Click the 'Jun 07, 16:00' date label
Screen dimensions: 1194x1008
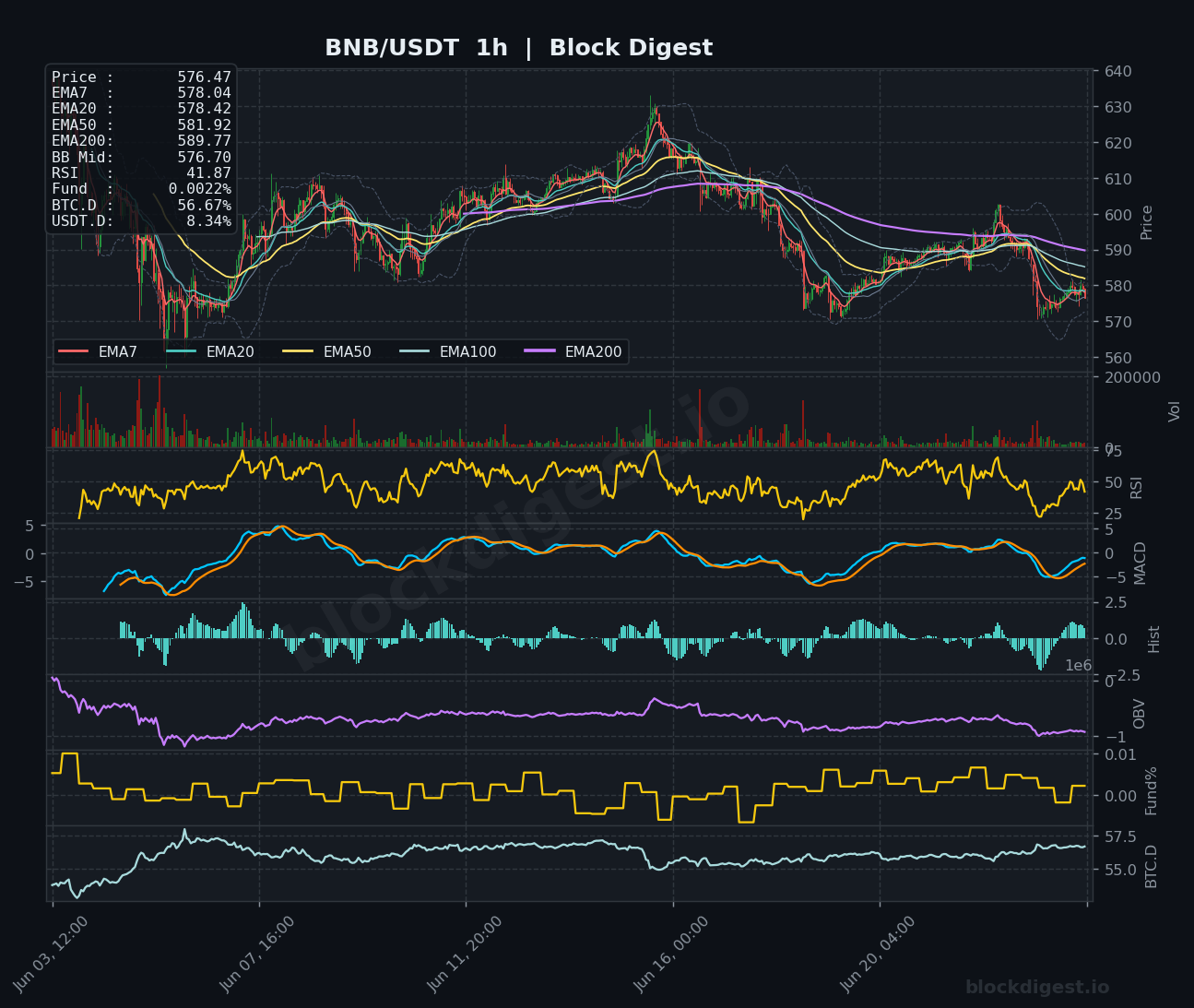tap(258, 955)
